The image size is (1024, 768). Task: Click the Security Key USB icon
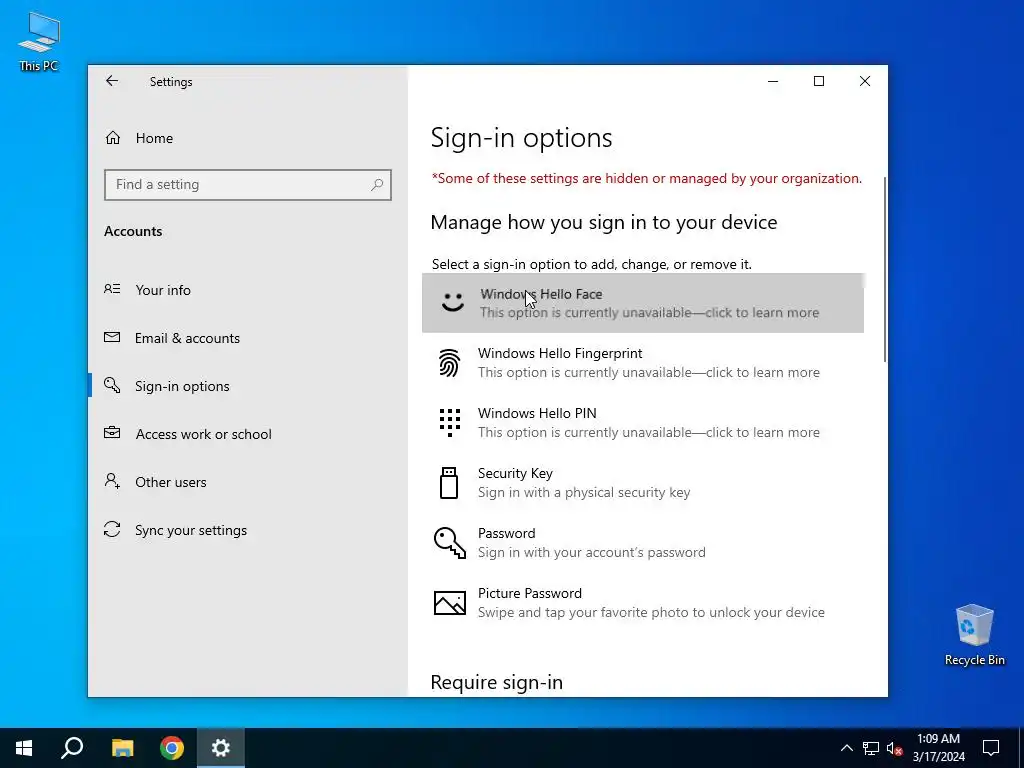click(449, 483)
